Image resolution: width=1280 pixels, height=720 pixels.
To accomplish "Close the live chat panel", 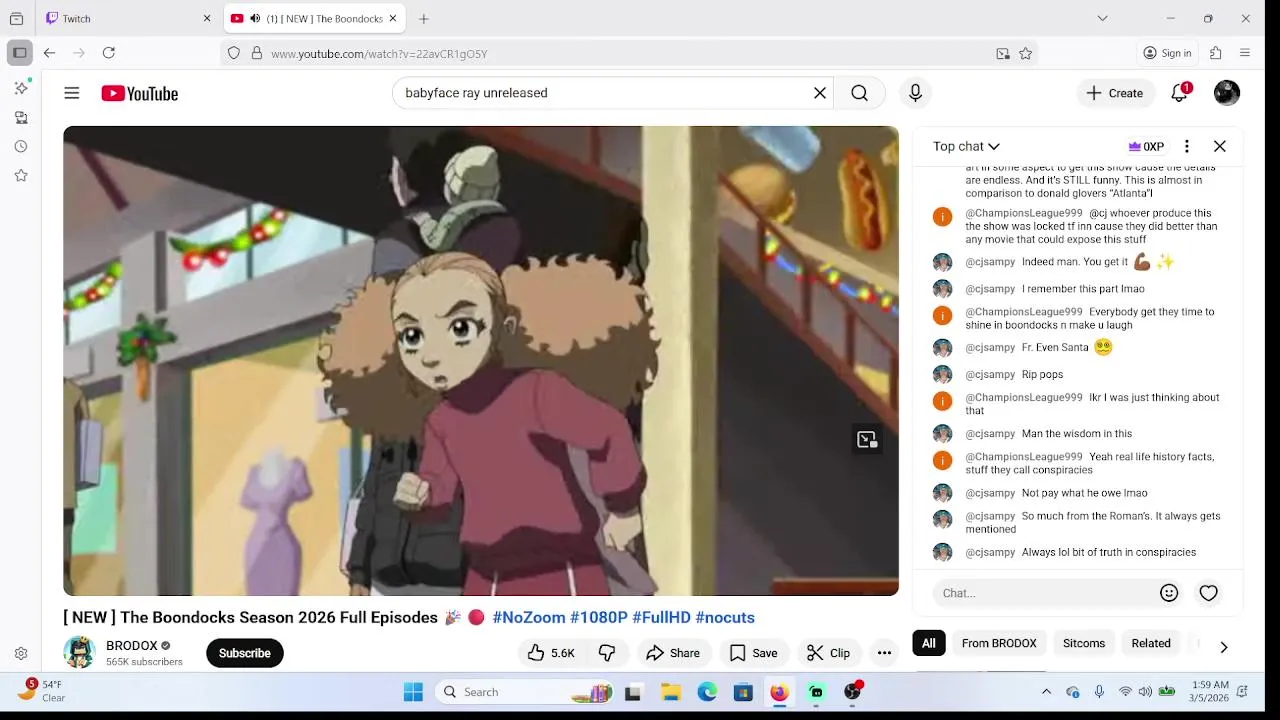I will coord(1220,146).
